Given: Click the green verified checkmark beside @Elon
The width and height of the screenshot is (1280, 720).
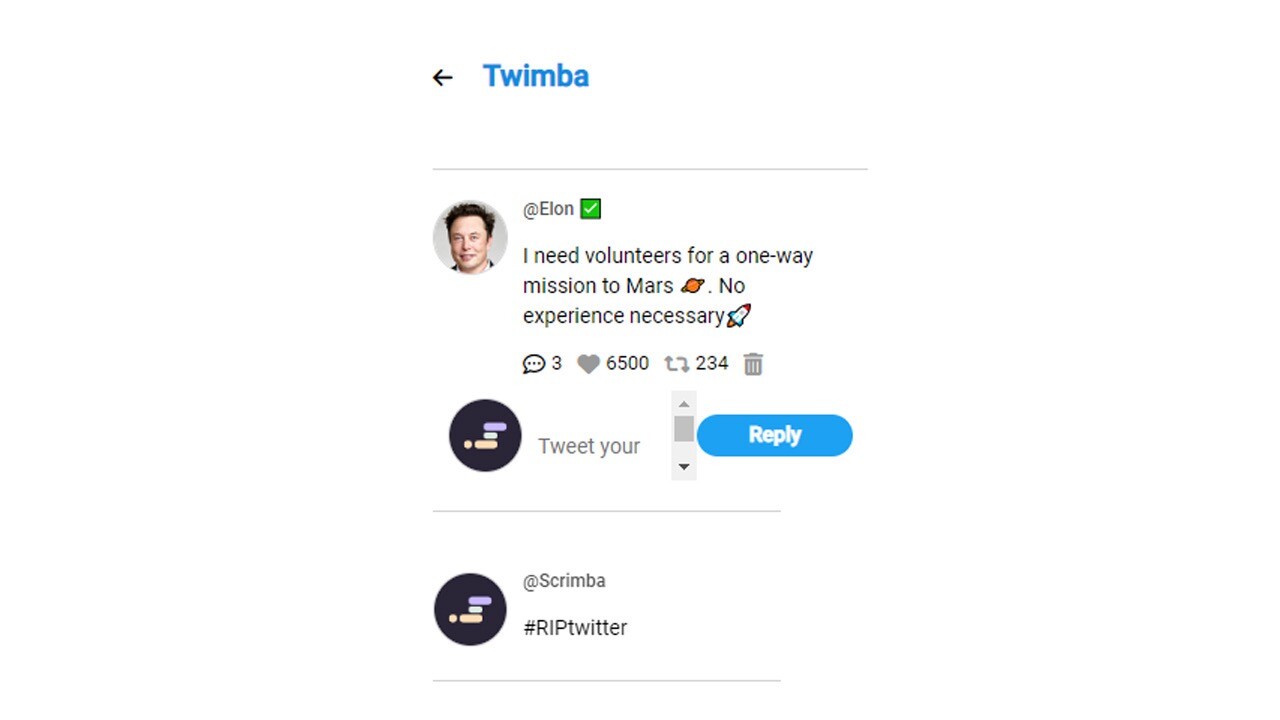Looking at the screenshot, I should click(590, 209).
